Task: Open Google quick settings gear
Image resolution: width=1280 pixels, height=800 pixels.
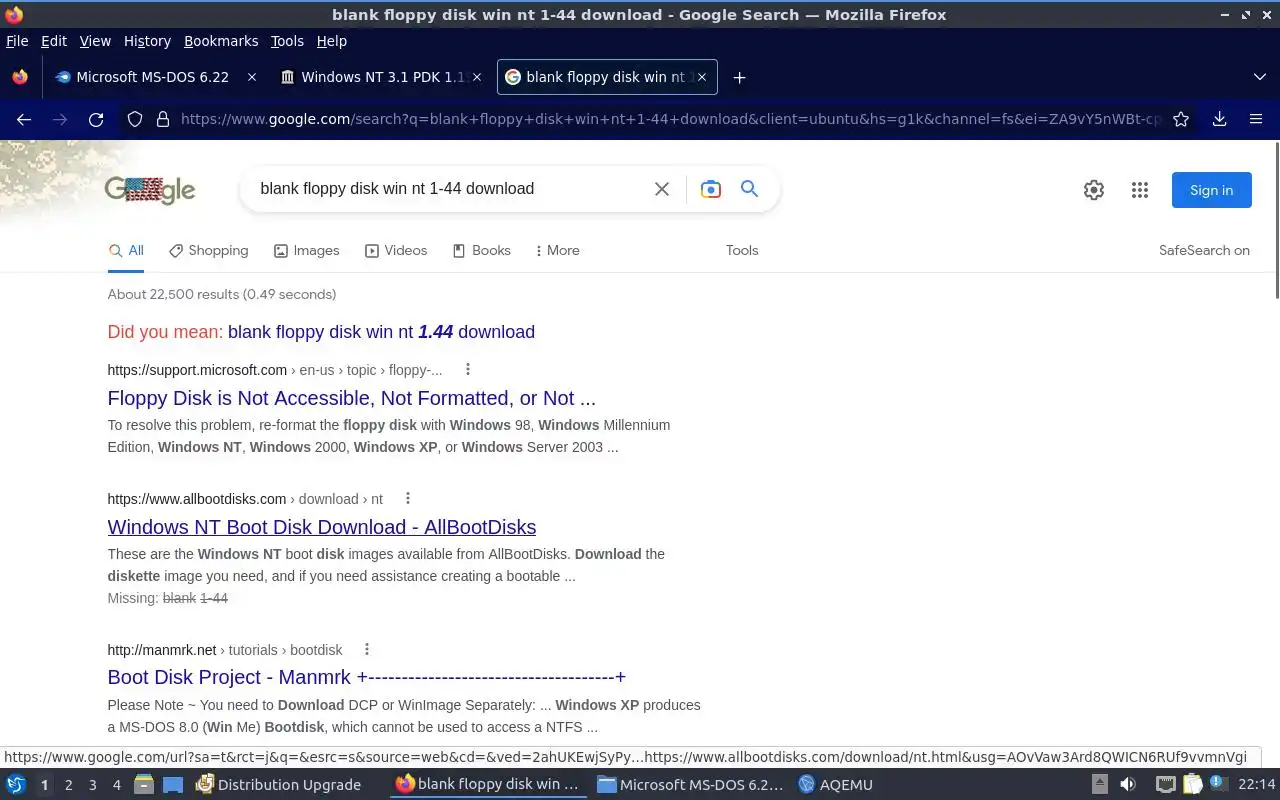Action: pyautogui.click(x=1094, y=190)
